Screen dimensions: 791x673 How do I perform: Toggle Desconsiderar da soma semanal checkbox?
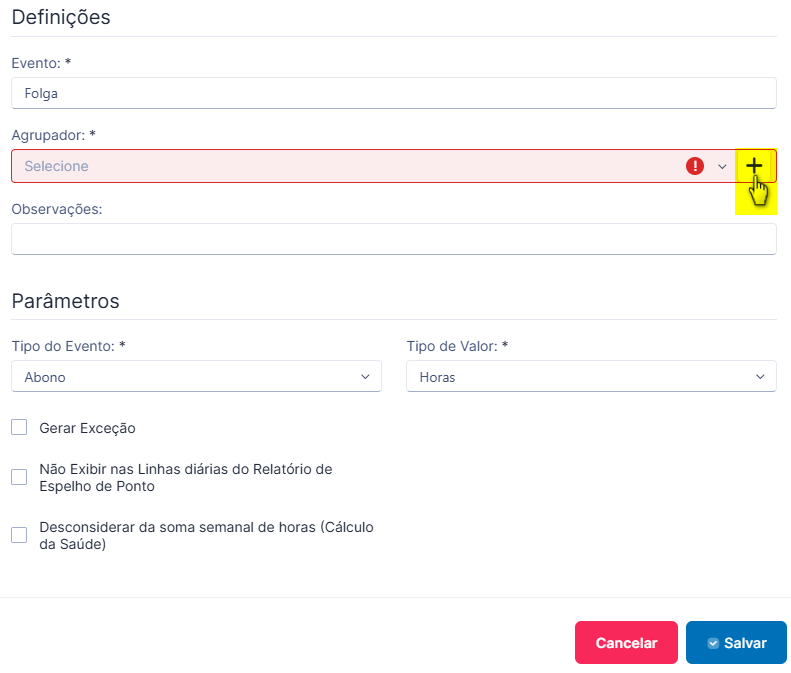(19, 535)
